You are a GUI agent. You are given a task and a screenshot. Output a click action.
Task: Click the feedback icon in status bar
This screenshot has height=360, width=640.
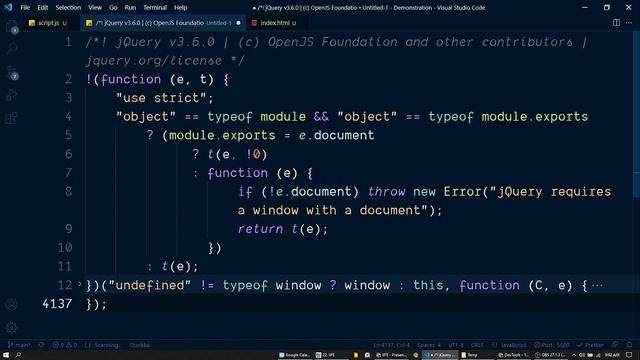[616, 345]
